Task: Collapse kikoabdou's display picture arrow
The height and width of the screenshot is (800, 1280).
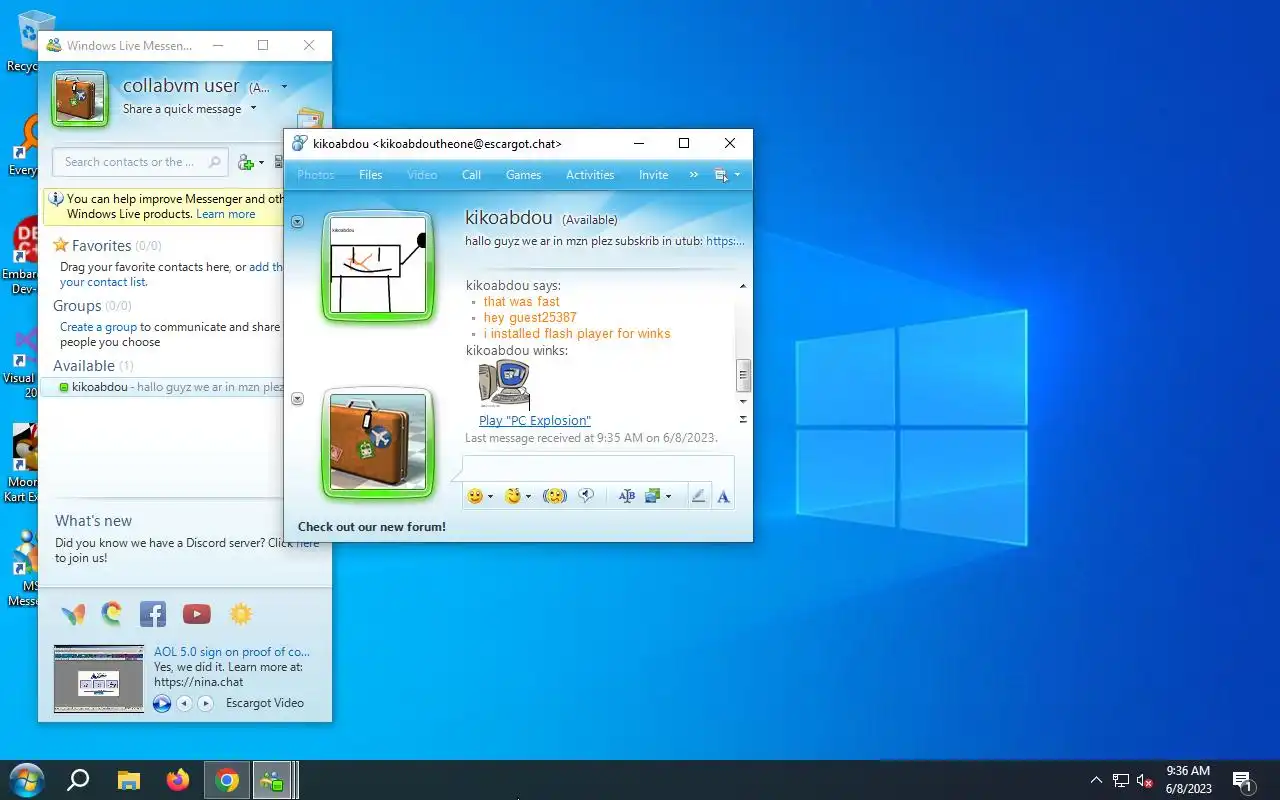Action: [x=297, y=222]
